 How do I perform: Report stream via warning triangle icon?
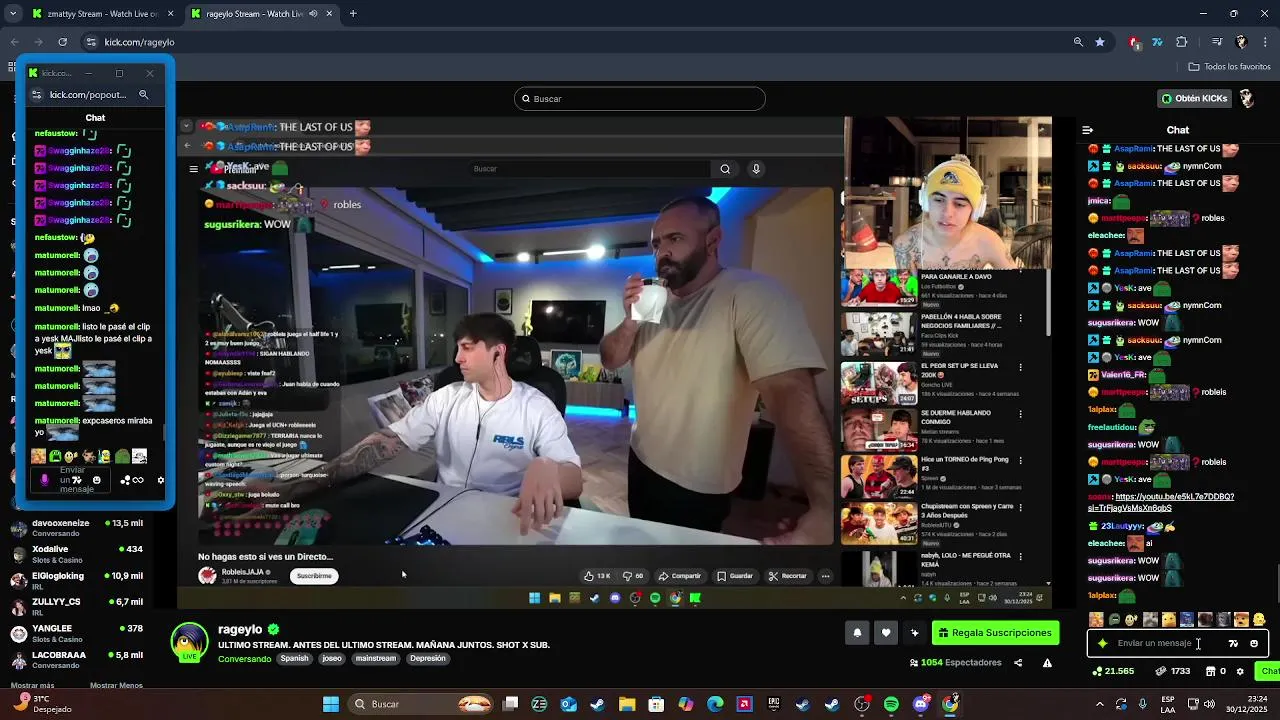(x=1047, y=662)
